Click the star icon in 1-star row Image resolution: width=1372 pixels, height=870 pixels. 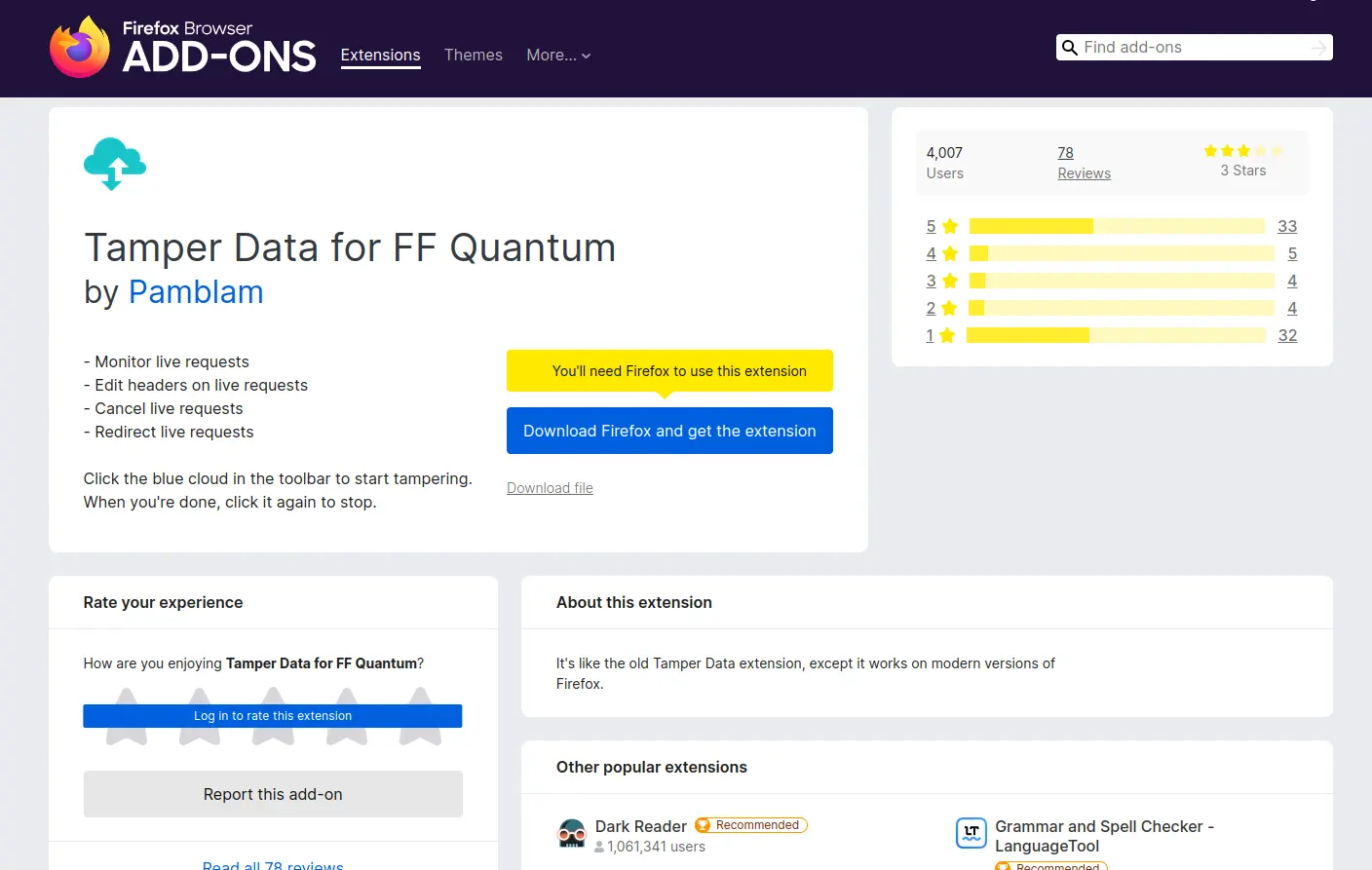point(947,335)
